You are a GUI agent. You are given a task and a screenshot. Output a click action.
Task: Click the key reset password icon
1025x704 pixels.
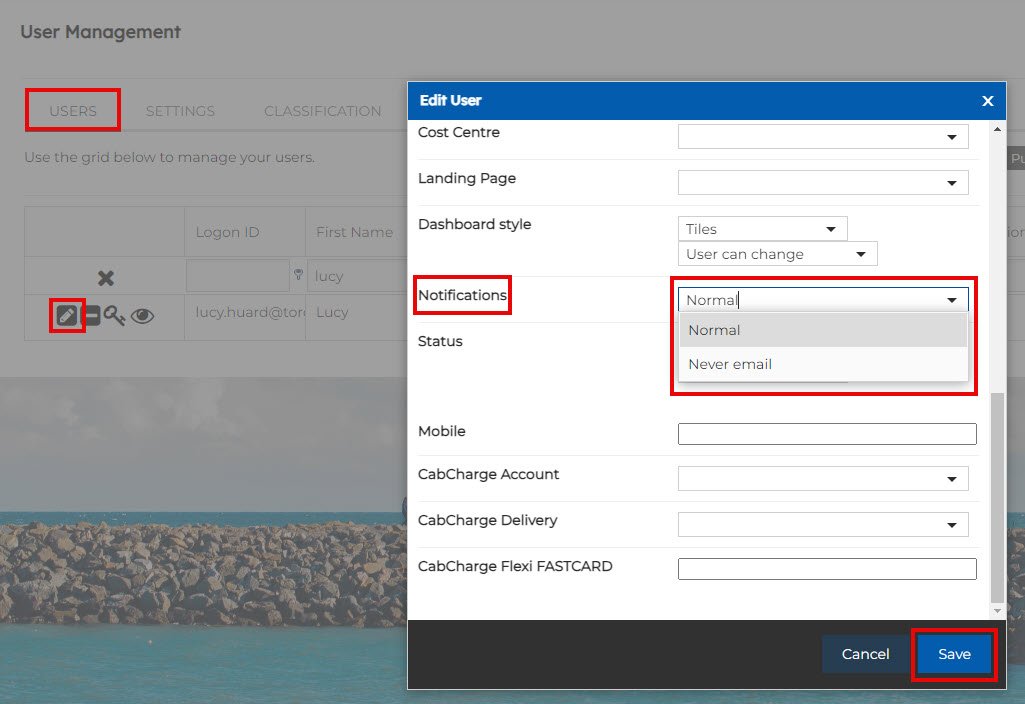point(114,316)
